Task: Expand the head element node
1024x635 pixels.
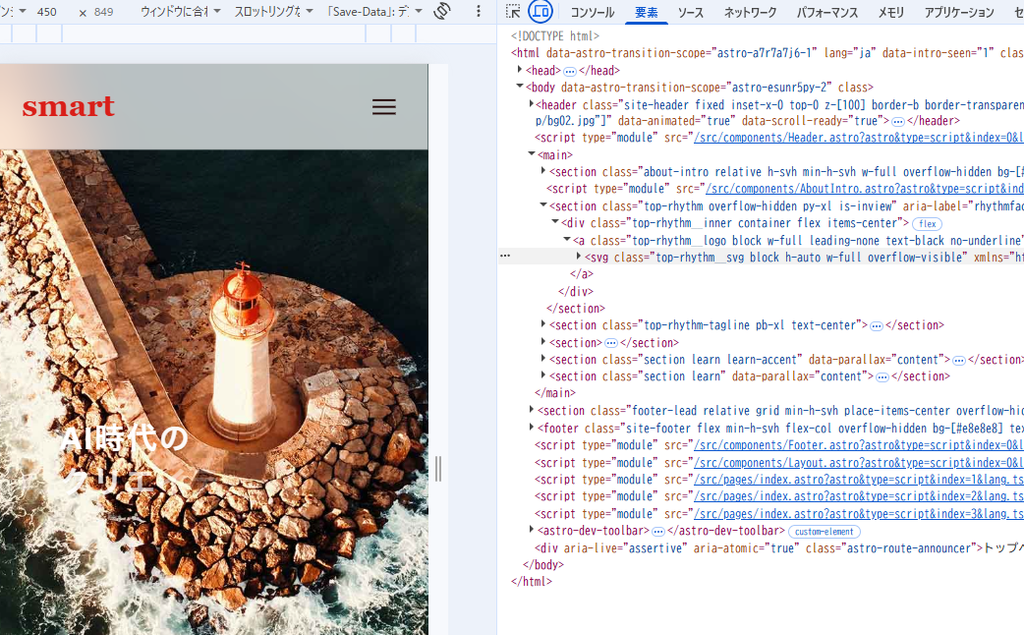Action: point(520,69)
